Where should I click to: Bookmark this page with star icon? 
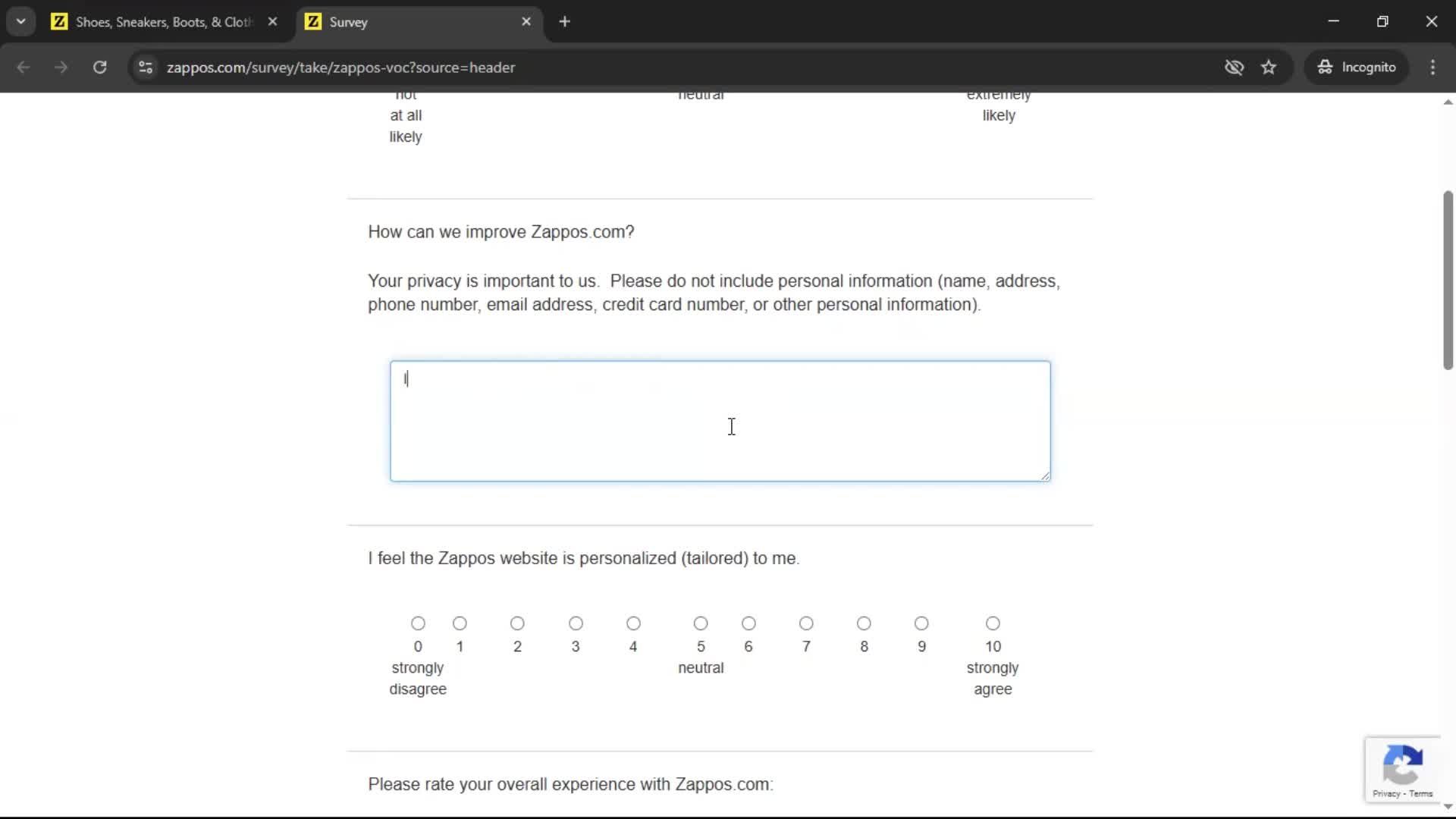pos(1269,67)
